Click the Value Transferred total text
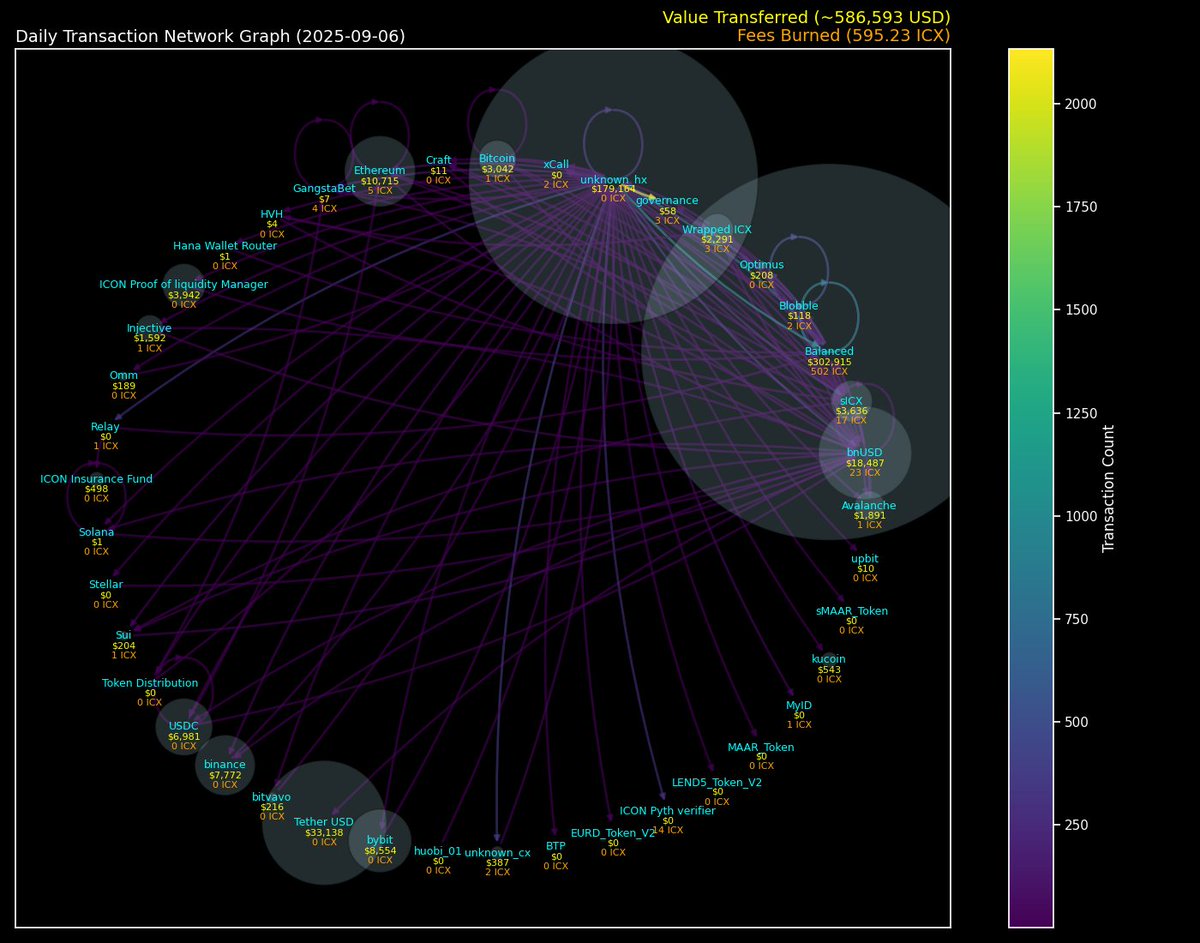Screen dimensions: 1200x943 pyautogui.click(x=806, y=18)
